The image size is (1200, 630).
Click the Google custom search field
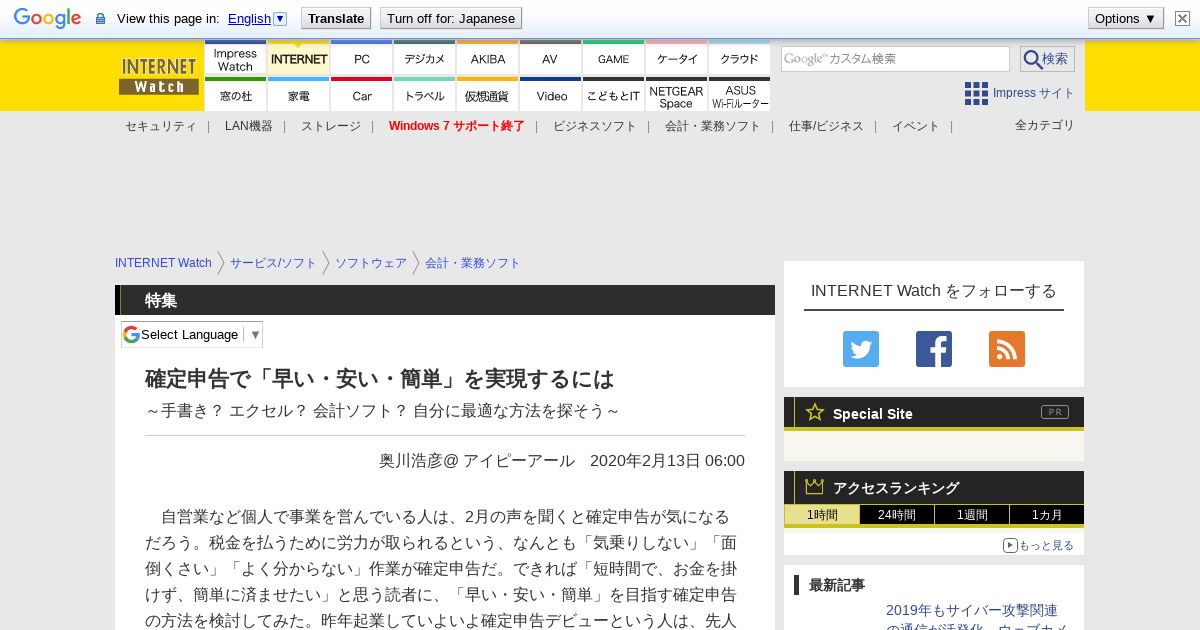coord(895,59)
